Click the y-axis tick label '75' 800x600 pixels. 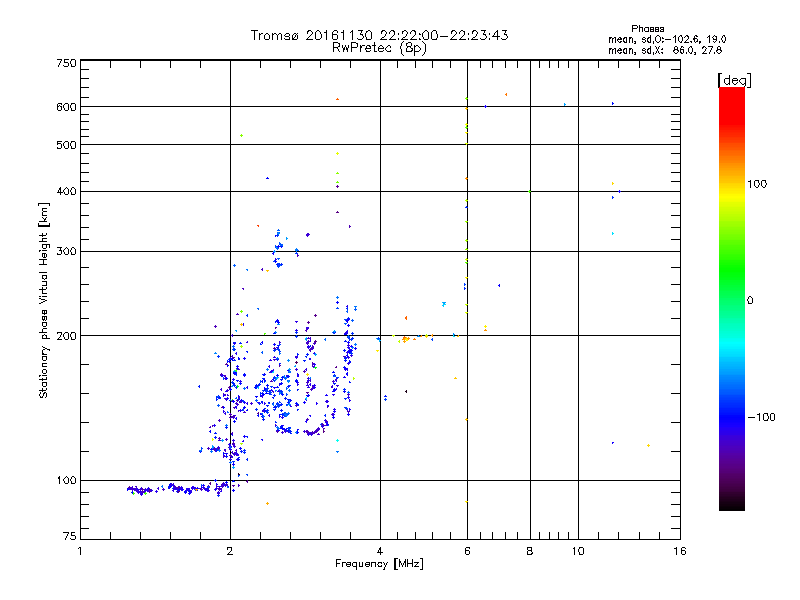click(x=69, y=536)
